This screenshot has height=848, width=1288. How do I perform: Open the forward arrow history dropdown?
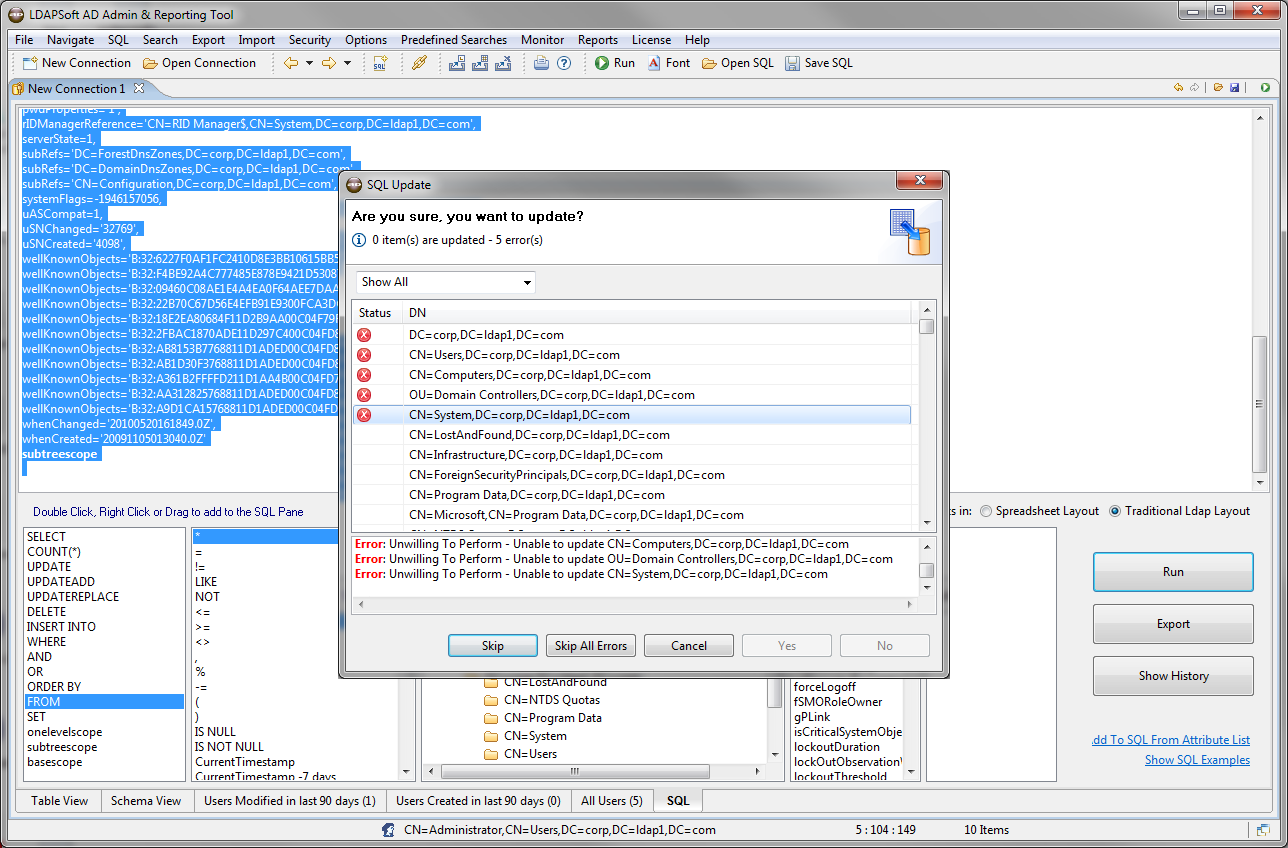(347, 63)
